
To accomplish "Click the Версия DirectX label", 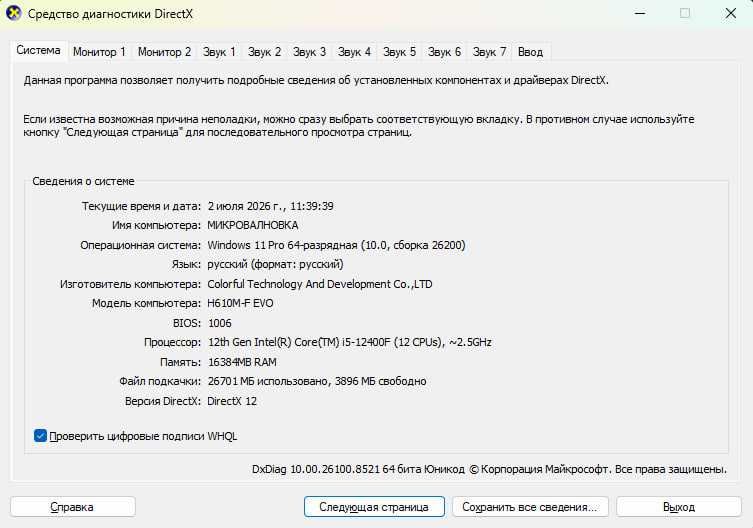I will point(163,401).
